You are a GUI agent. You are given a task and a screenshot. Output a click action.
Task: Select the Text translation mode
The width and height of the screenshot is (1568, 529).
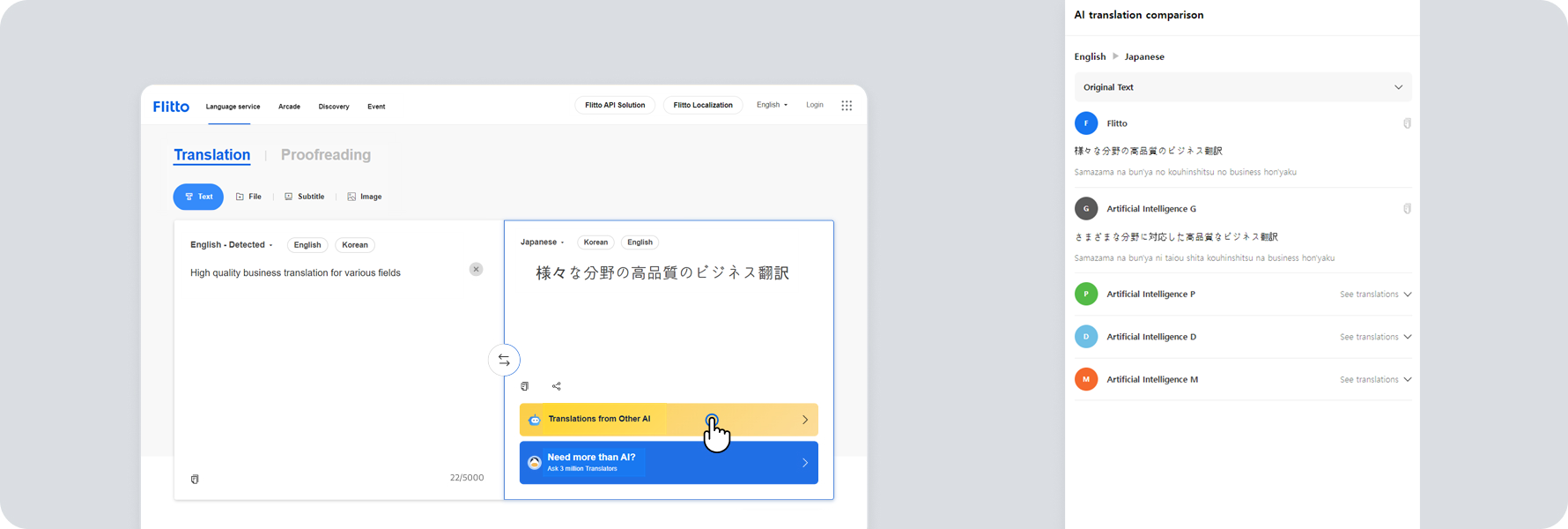click(198, 197)
